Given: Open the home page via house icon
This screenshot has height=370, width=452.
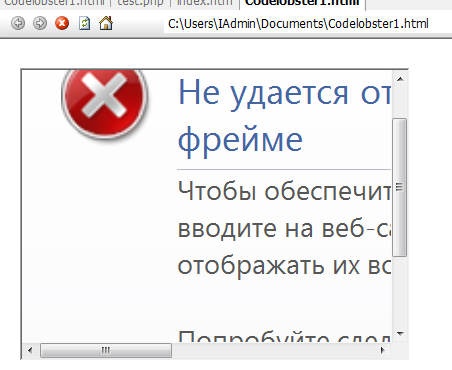Looking at the screenshot, I should pyautogui.click(x=106, y=23).
